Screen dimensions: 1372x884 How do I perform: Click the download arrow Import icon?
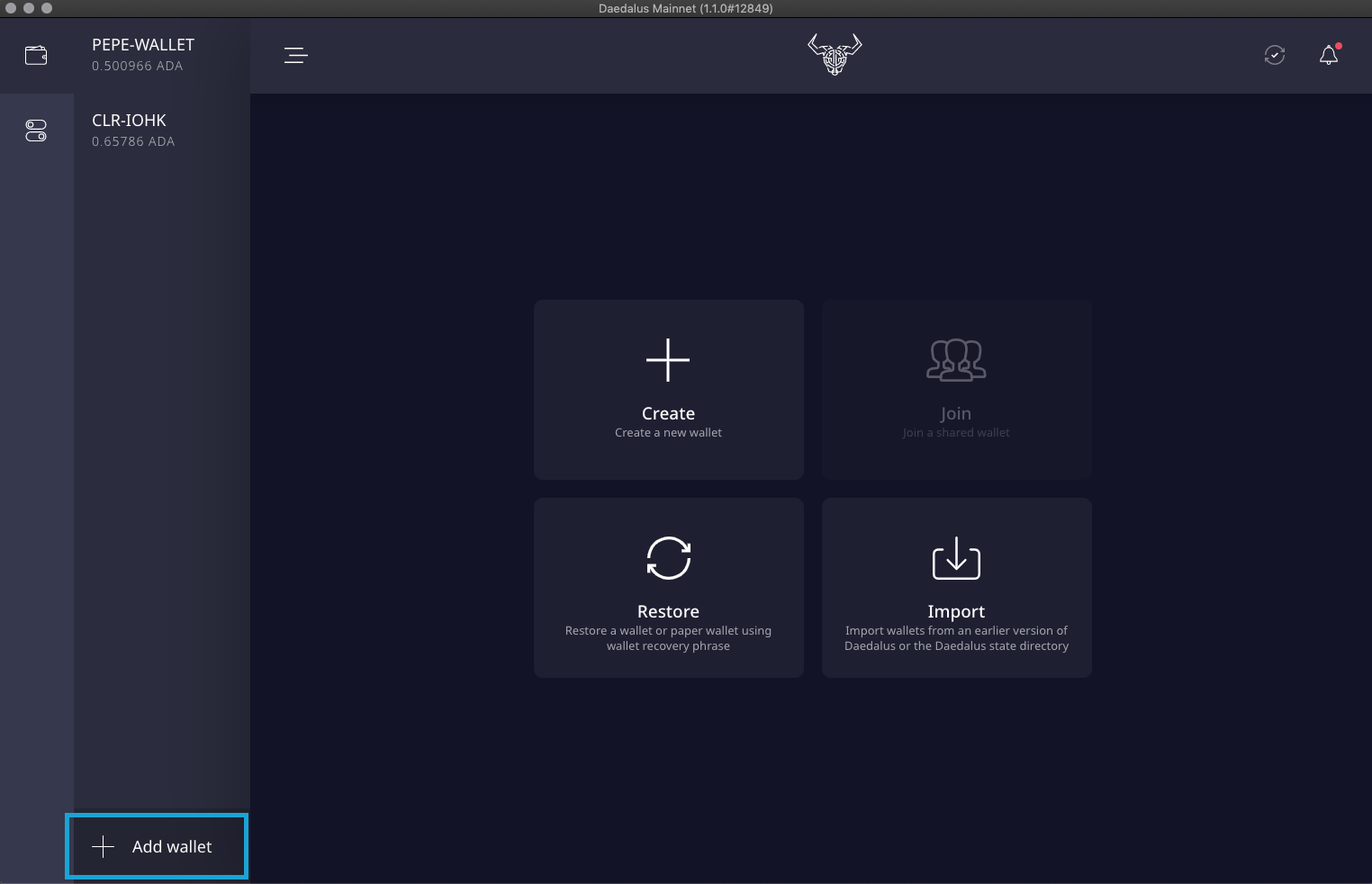(956, 558)
